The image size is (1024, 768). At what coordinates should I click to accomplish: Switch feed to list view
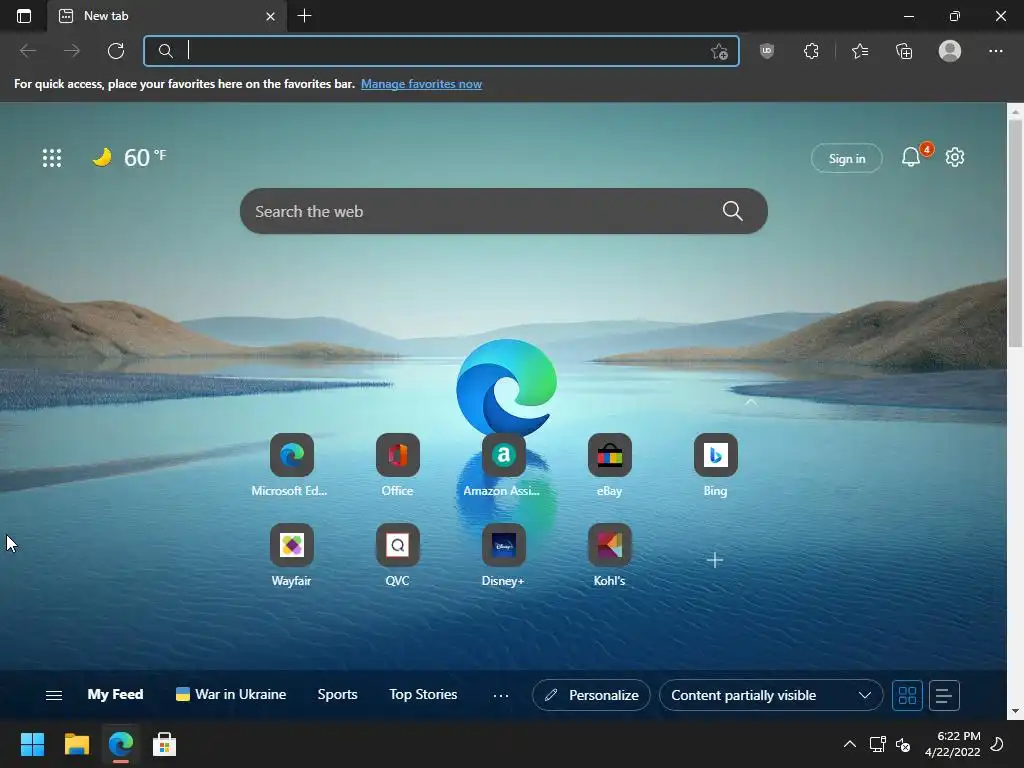tap(944, 695)
